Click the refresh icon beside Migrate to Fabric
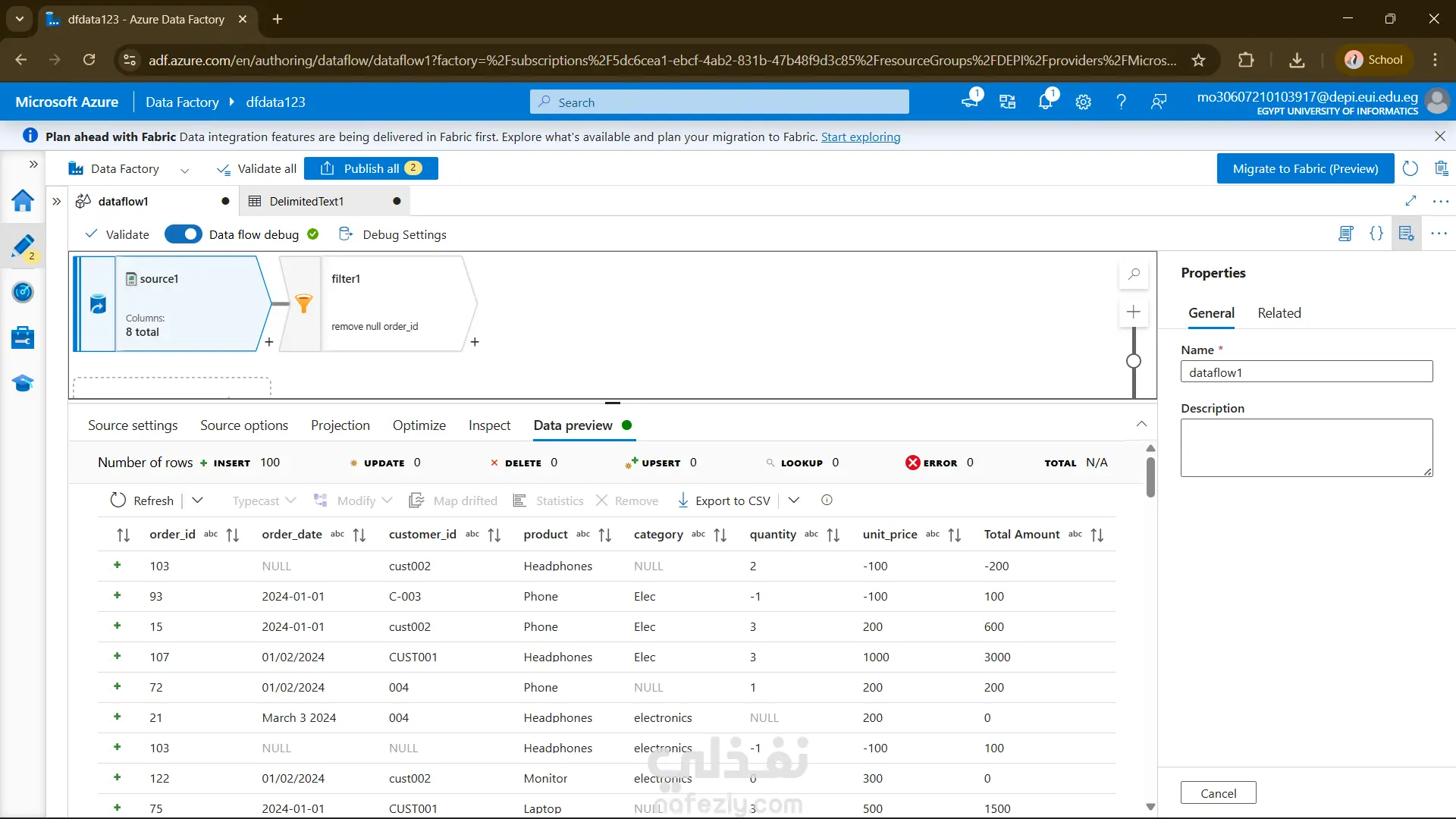 click(1410, 168)
